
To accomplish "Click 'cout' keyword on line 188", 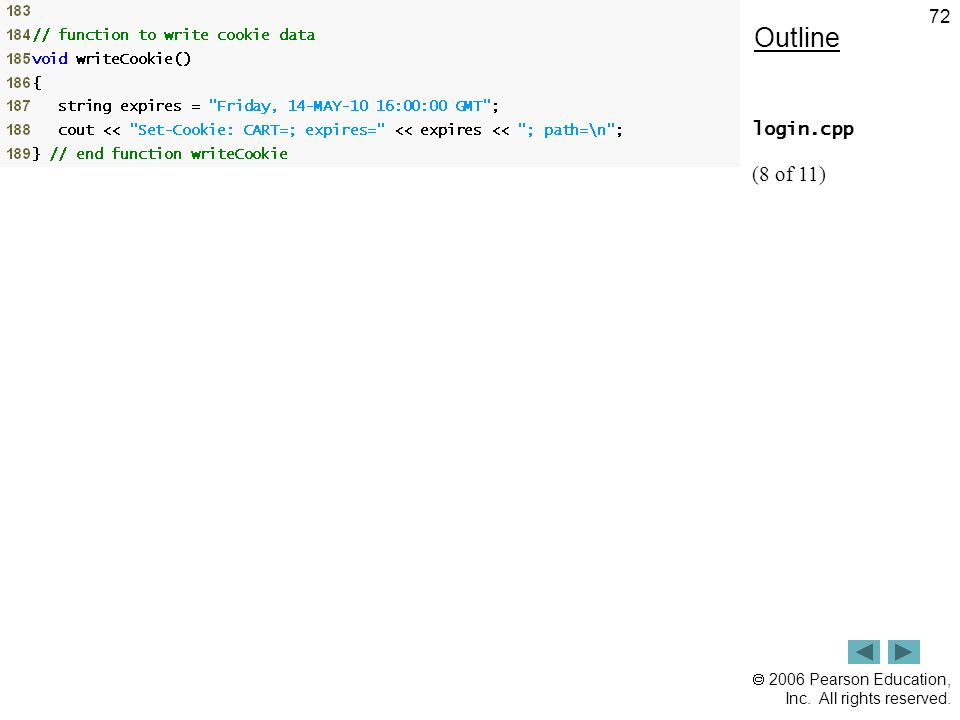I will click(x=76, y=130).
